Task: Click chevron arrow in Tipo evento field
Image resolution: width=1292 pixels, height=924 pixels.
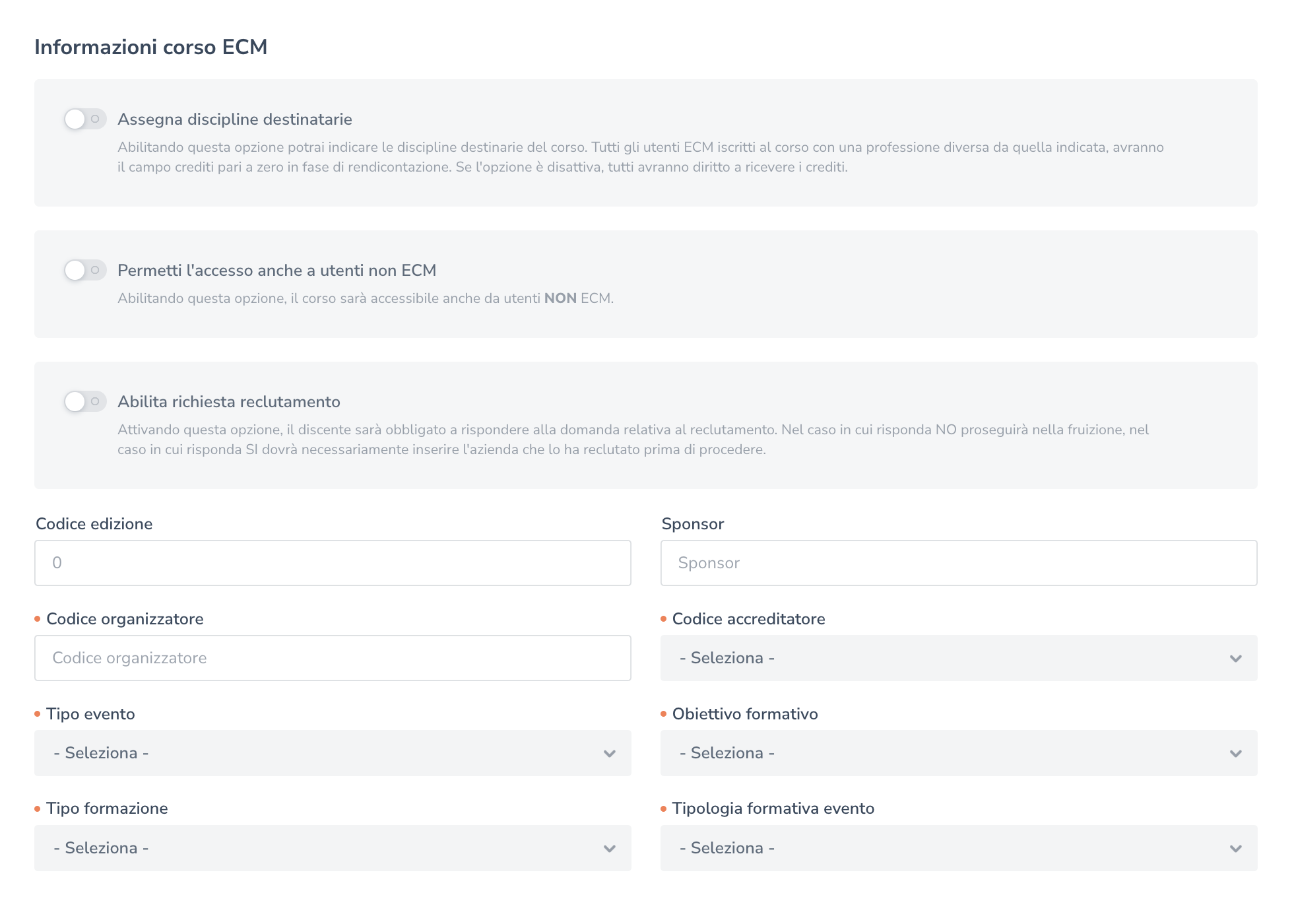Action: tap(609, 754)
